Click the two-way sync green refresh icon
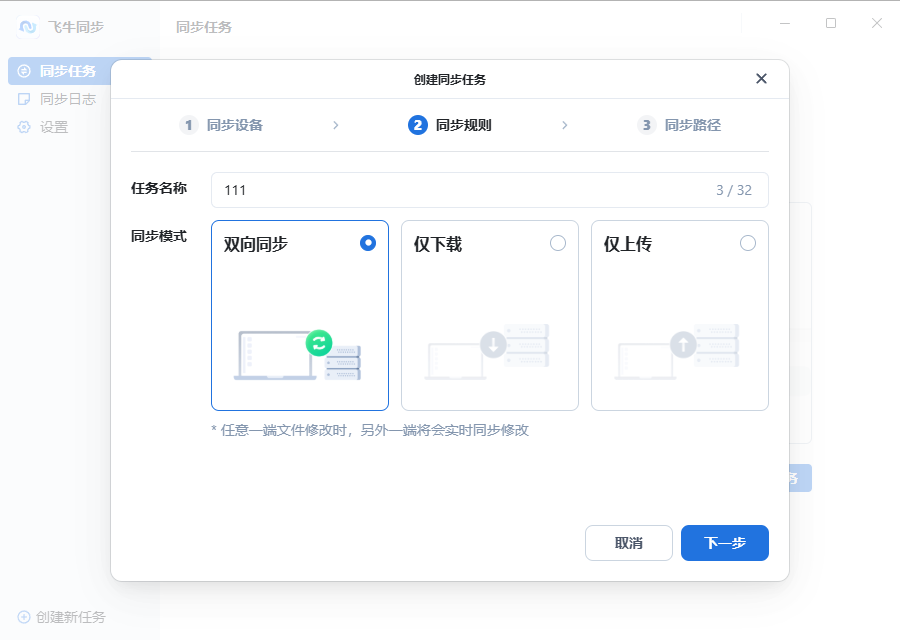Viewport: 900px width, 640px height. tap(319, 343)
